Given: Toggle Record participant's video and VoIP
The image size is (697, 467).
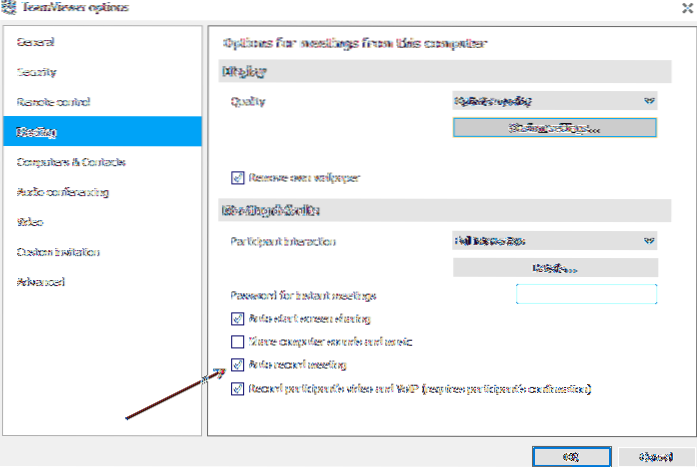Looking at the screenshot, I should click(x=237, y=389).
